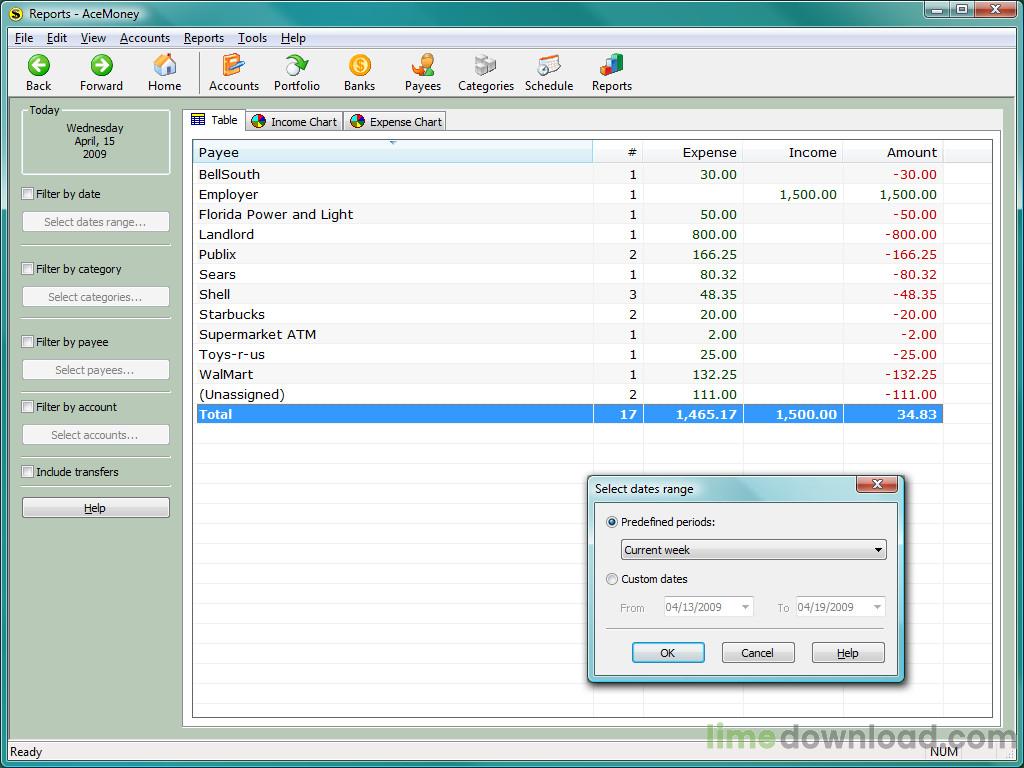
Task: Sort by # column header
Action: coord(618,153)
